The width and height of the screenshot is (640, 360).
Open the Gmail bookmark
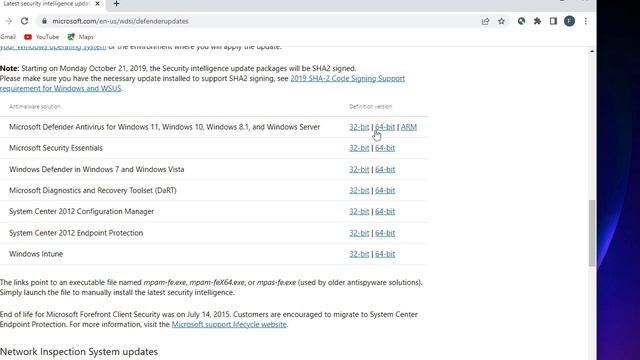point(8,37)
